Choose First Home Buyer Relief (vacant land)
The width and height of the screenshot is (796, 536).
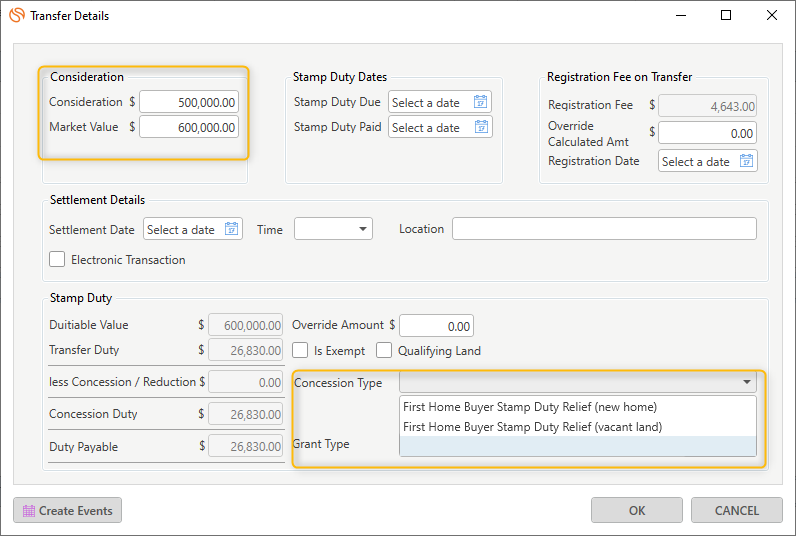click(577, 426)
